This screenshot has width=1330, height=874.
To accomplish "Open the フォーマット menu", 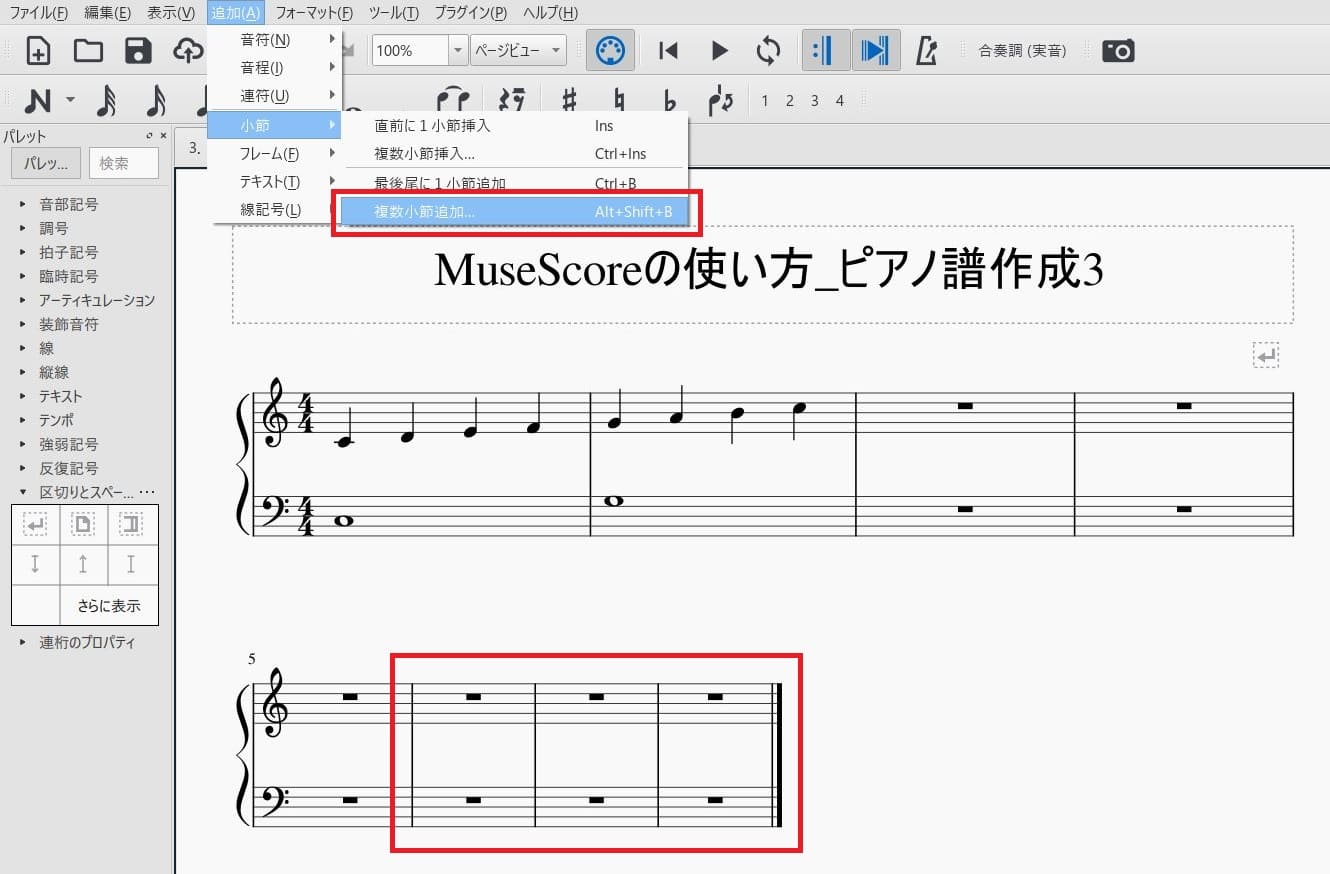I will (x=313, y=13).
